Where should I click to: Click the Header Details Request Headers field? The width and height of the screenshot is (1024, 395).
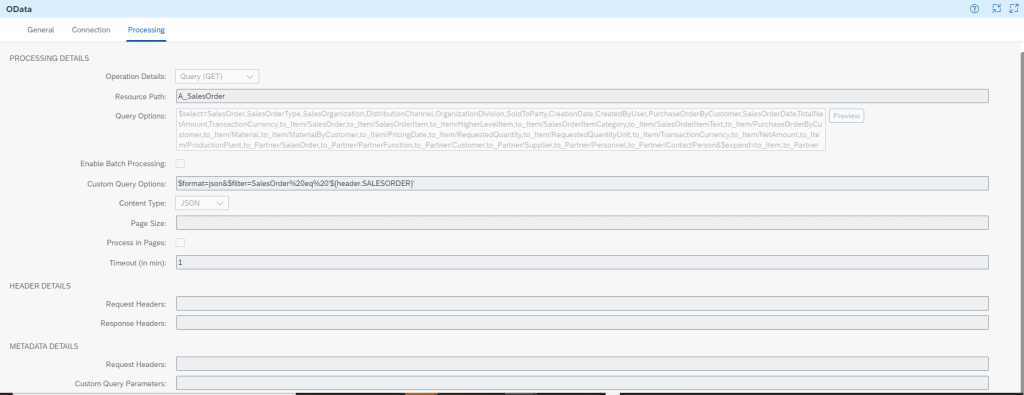click(x=582, y=304)
